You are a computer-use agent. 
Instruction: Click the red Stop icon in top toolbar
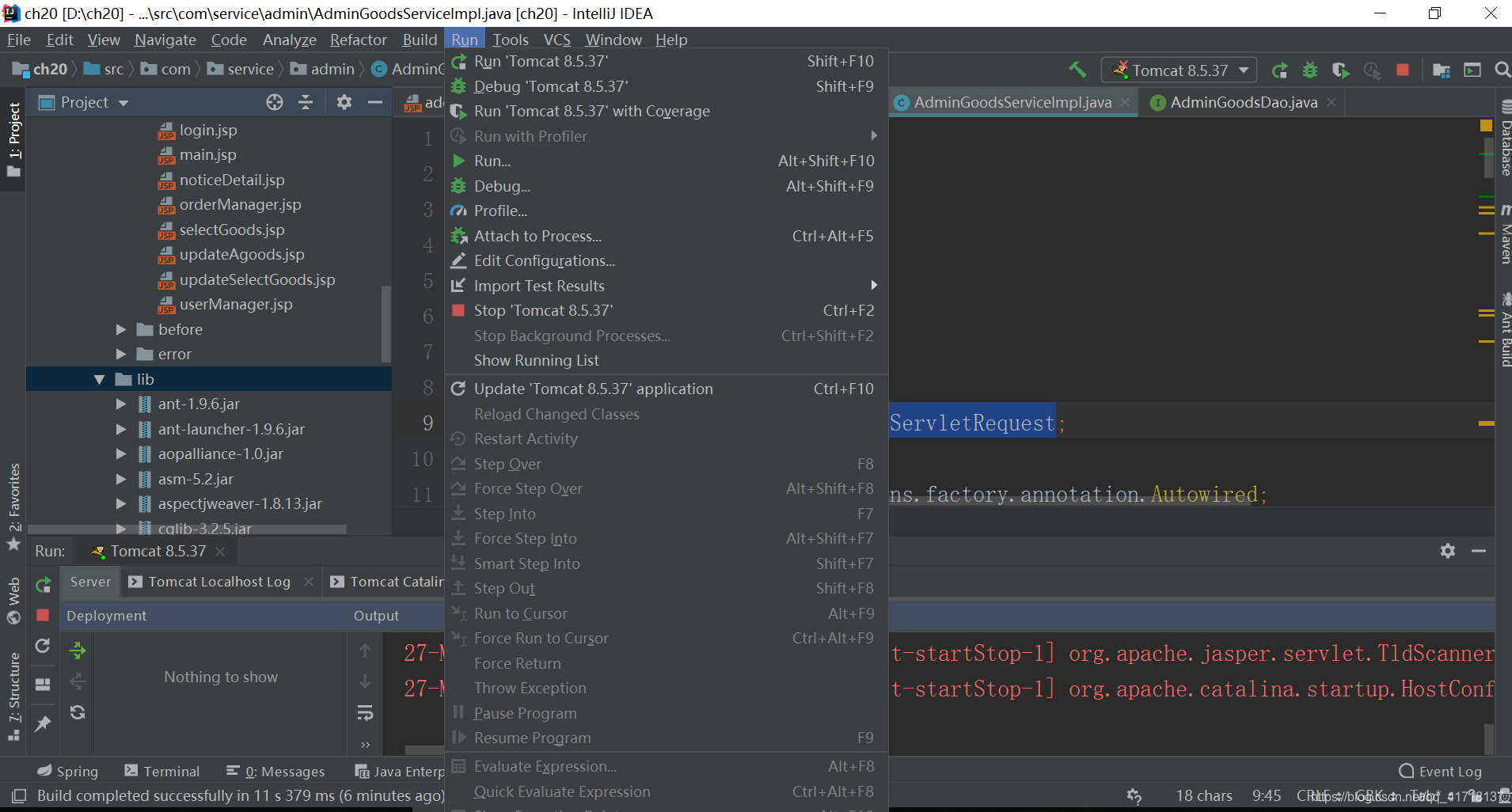[x=1403, y=70]
